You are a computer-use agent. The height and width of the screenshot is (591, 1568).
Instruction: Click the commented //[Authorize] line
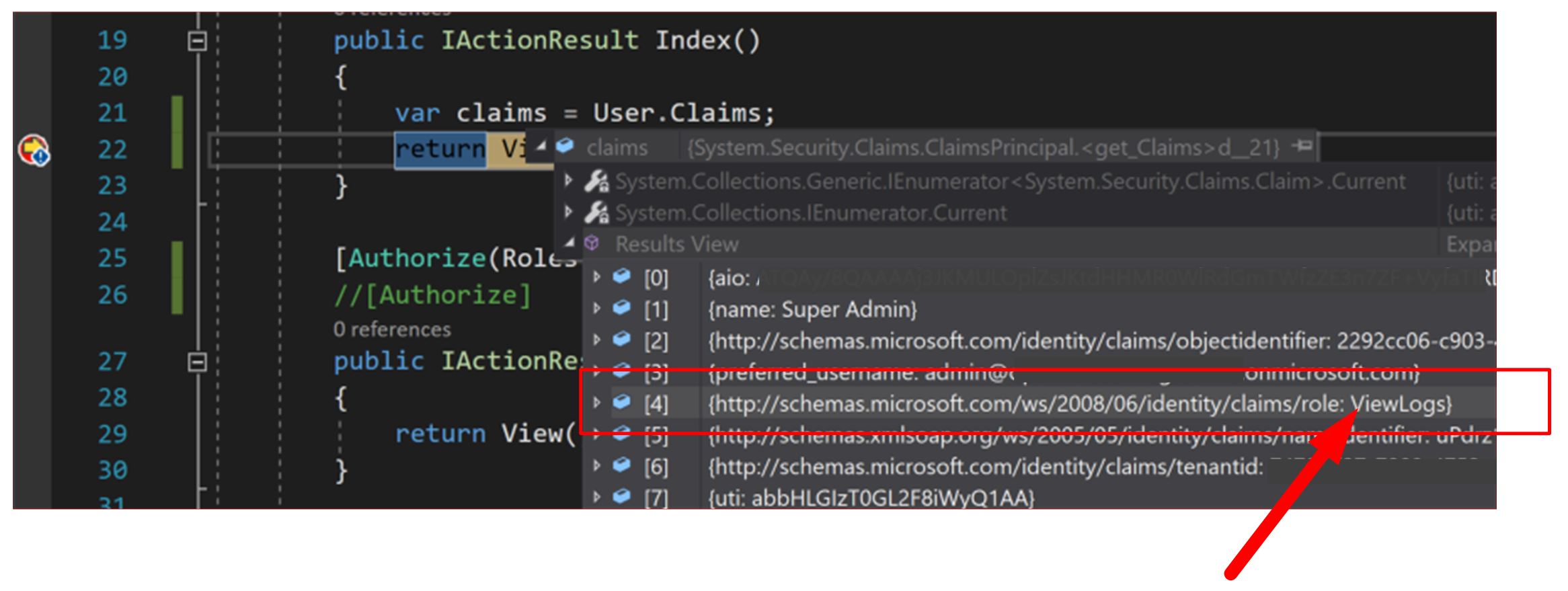click(x=432, y=295)
